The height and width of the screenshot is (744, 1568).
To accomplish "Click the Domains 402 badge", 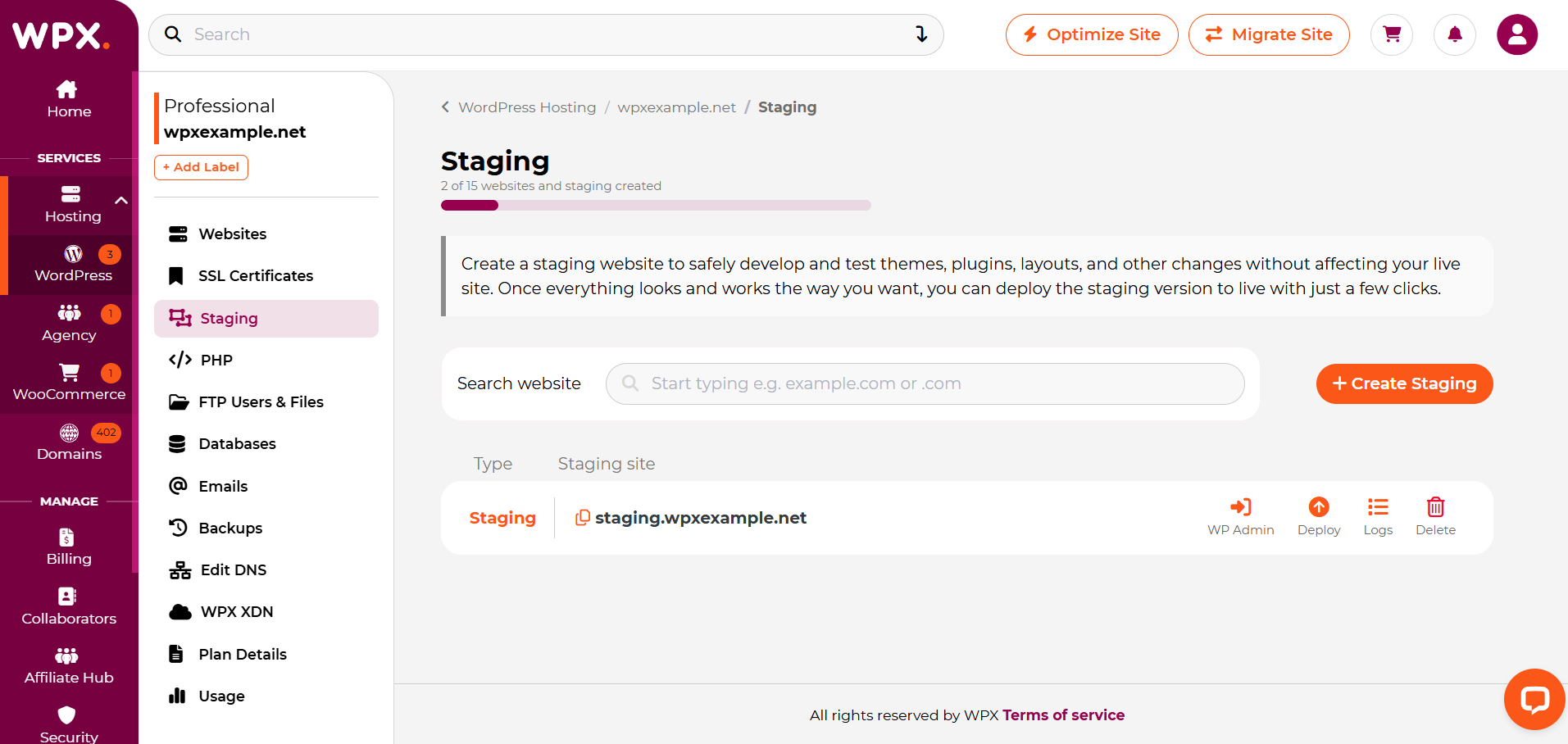I will (x=106, y=433).
